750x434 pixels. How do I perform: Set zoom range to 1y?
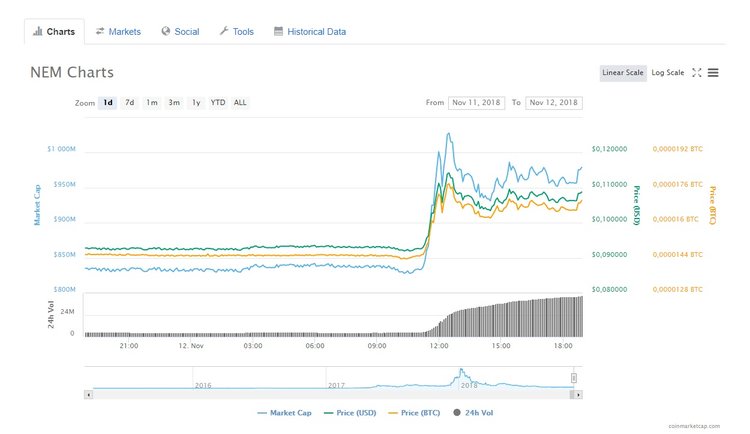pos(196,102)
